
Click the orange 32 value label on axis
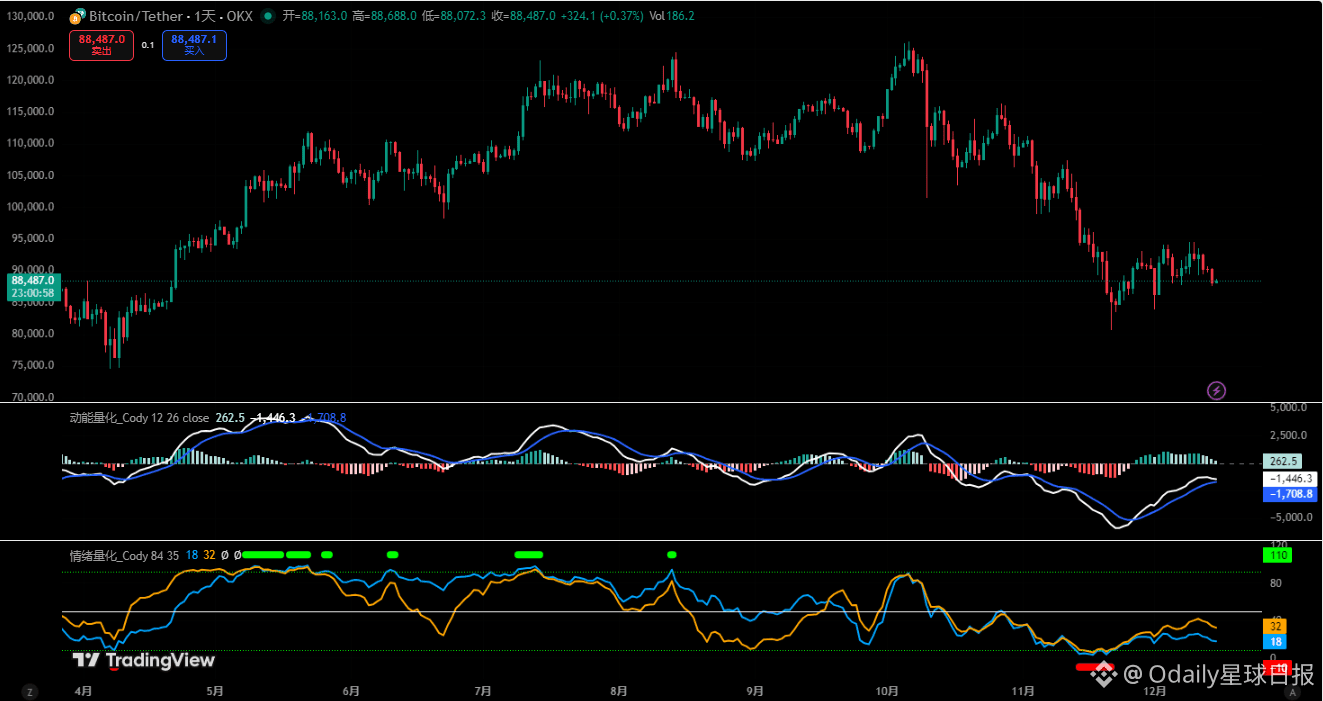(x=1276, y=626)
